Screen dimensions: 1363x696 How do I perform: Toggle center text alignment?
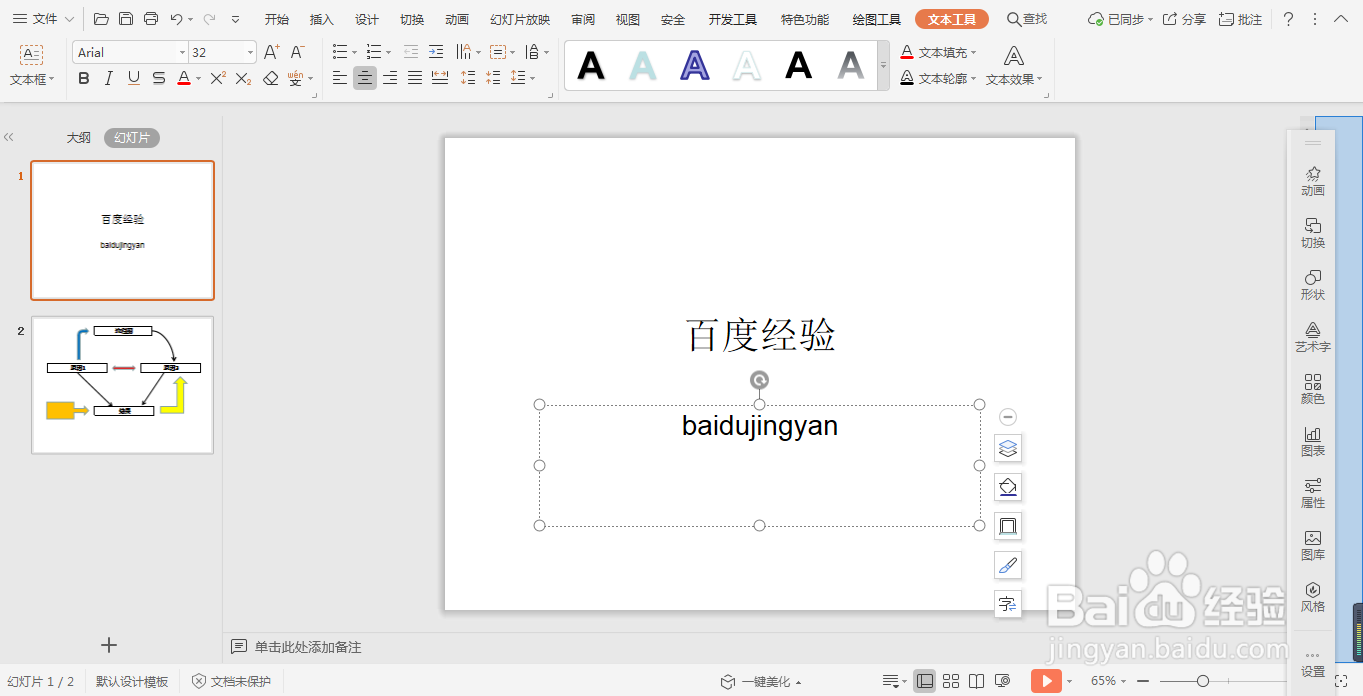pyautogui.click(x=365, y=78)
